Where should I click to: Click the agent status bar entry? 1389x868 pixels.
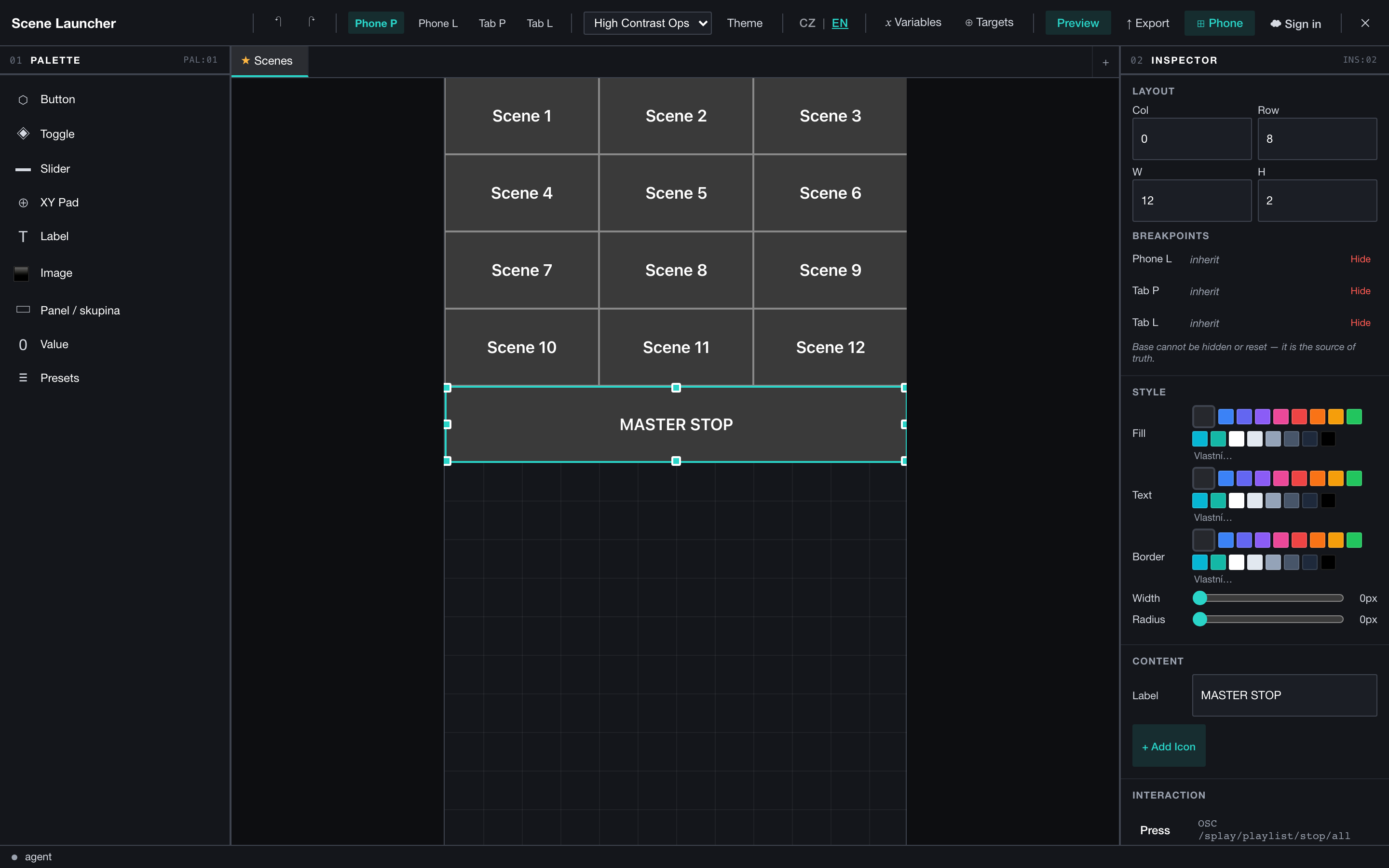(32, 856)
